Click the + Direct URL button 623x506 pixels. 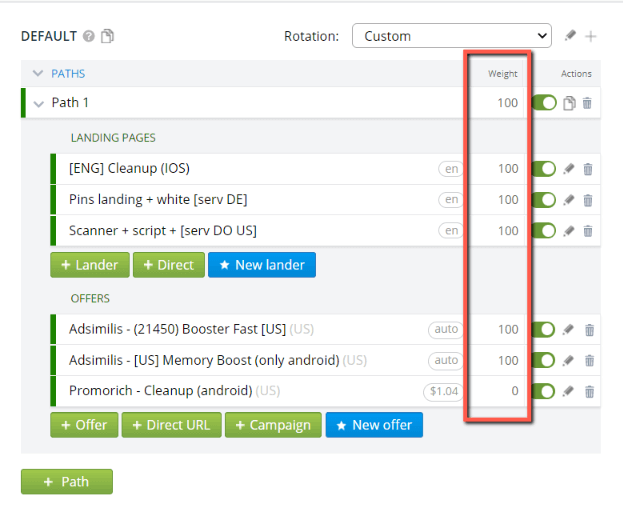(171, 425)
